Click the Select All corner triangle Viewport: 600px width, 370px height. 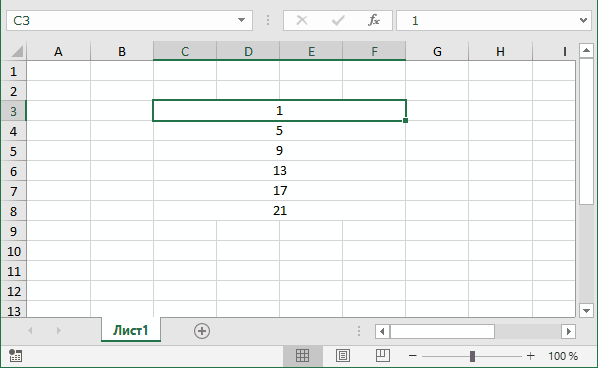14,51
